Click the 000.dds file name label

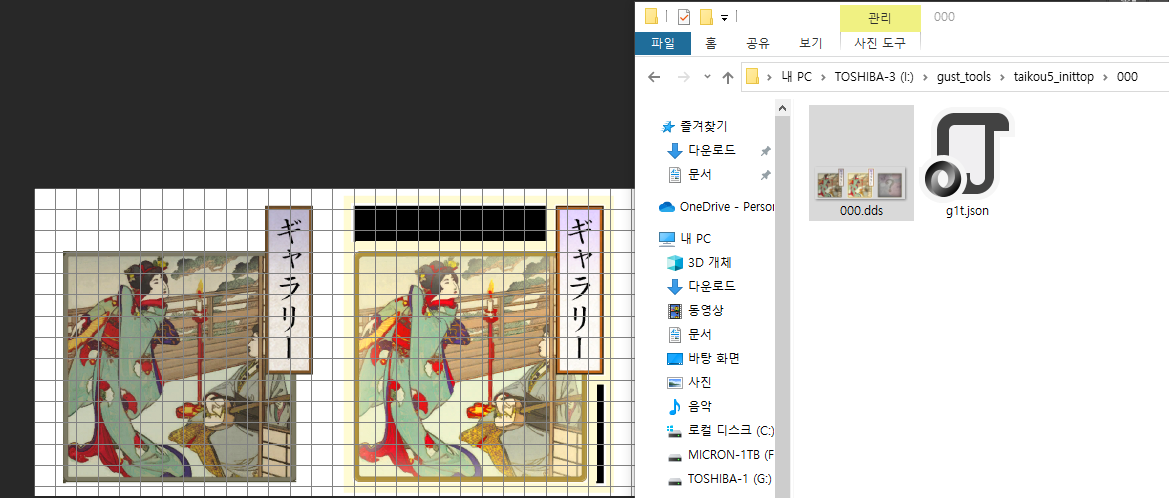pyautogui.click(x=861, y=210)
